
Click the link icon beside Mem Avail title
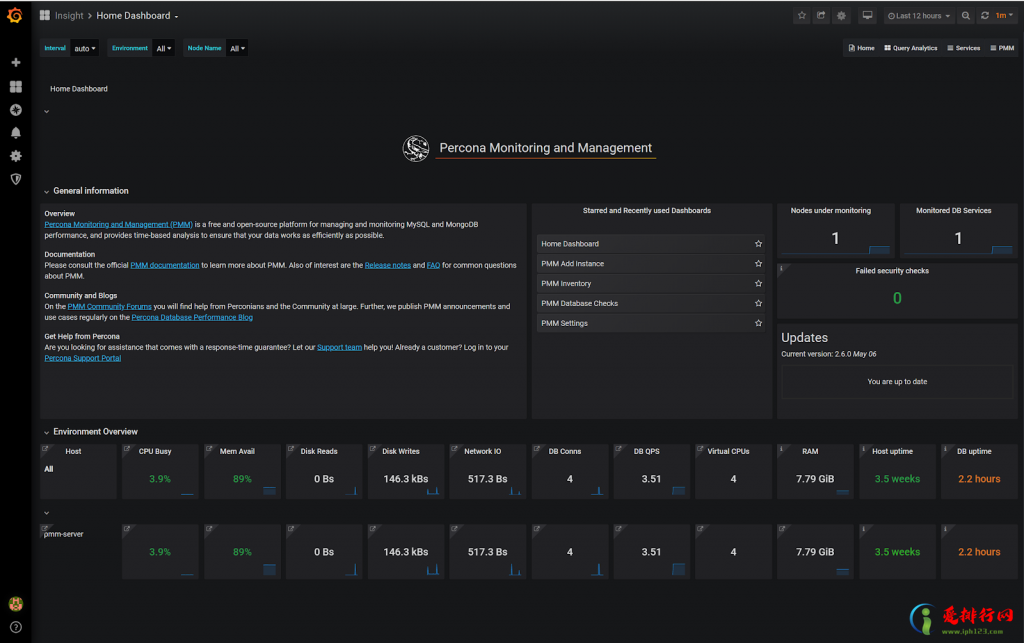209,449
